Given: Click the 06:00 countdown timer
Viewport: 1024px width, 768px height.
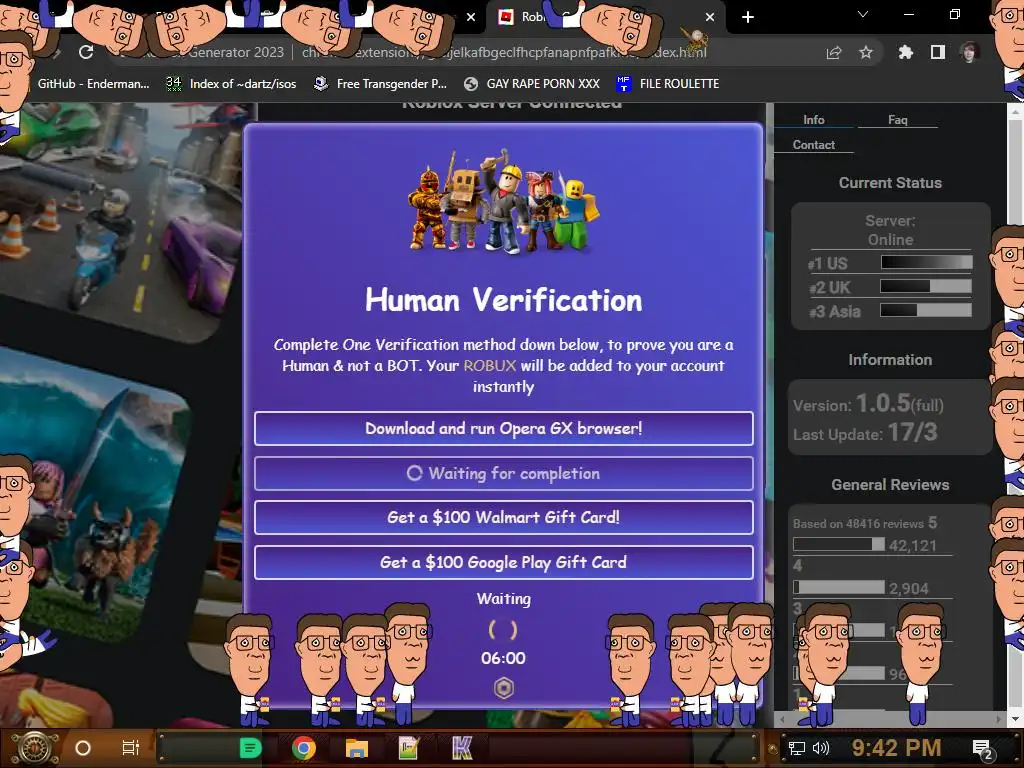Looking at the screenshot, I should (x=503, y=658).
